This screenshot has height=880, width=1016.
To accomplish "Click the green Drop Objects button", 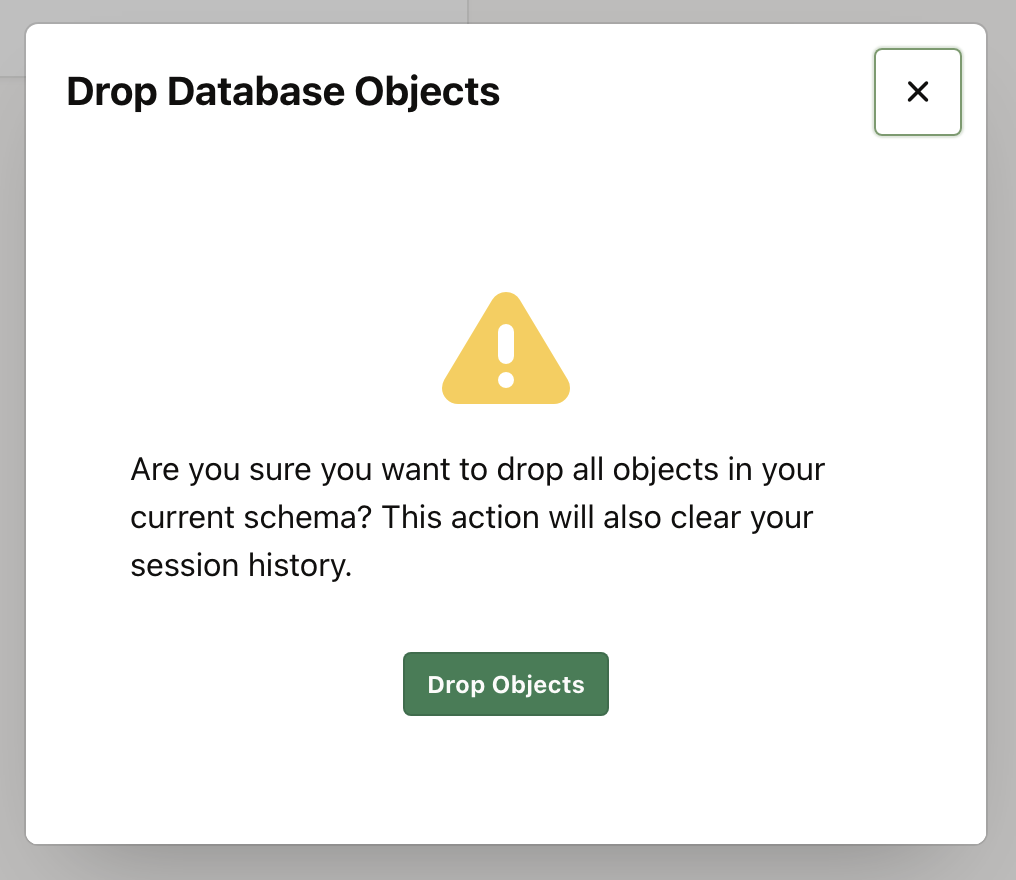I will click(505, 684).
